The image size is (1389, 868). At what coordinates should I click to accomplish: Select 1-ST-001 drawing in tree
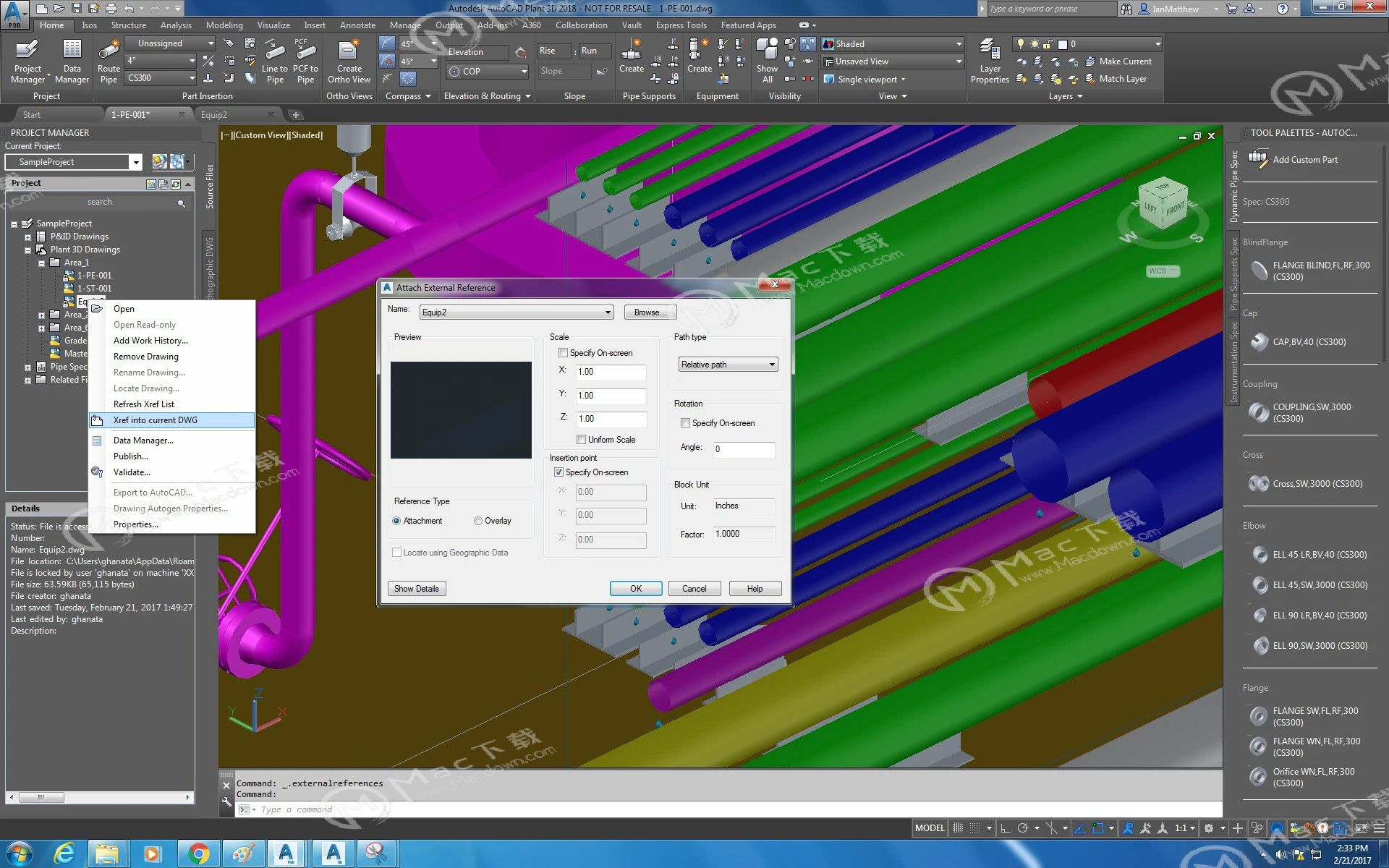click(x=94, y=289)
